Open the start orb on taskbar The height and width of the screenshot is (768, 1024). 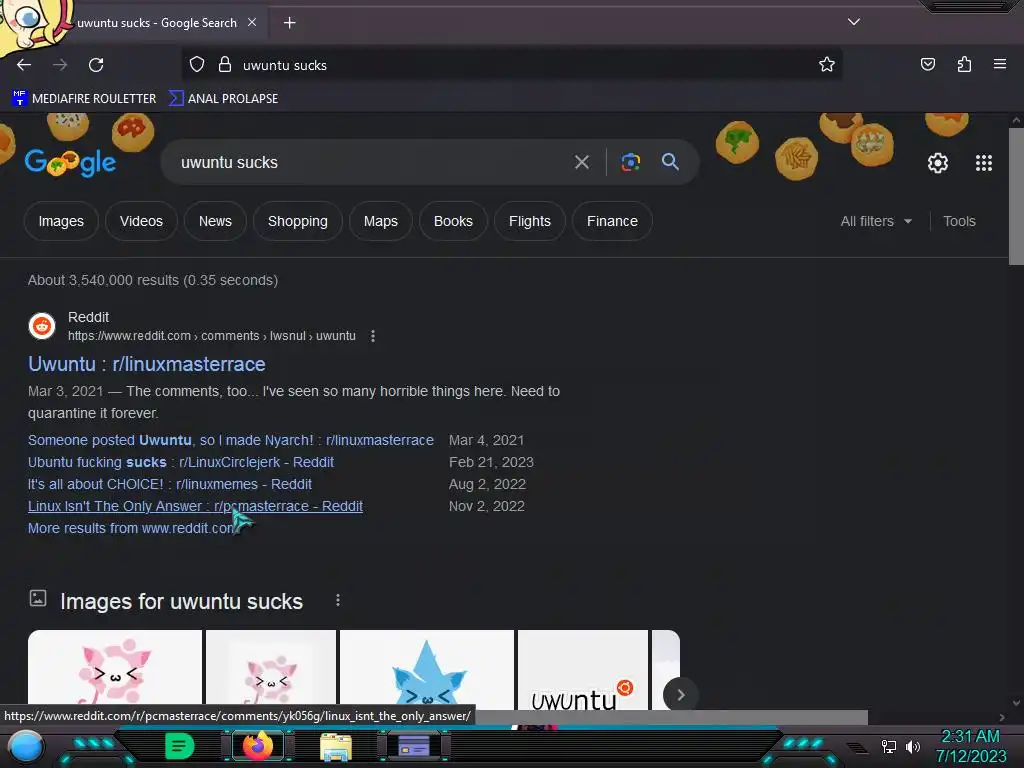(x=25, y=747)
